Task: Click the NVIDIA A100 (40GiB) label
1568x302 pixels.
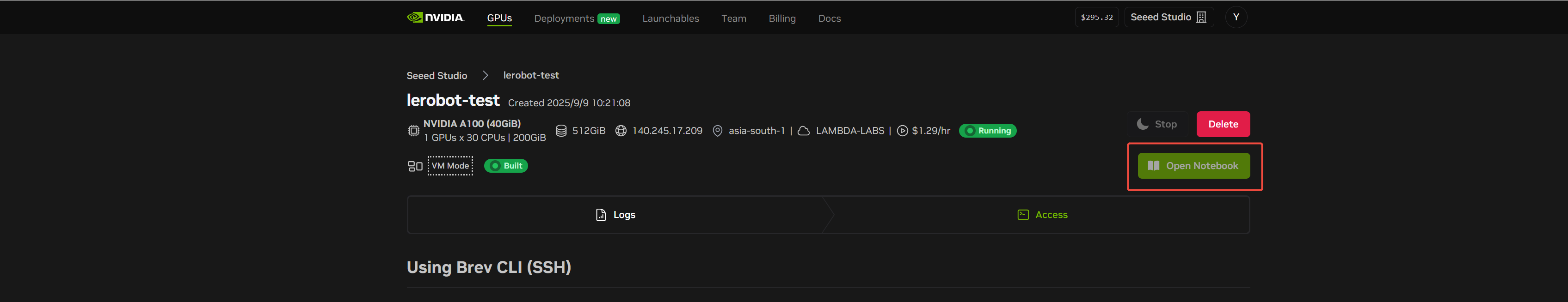Action: [x=472, y=123]
